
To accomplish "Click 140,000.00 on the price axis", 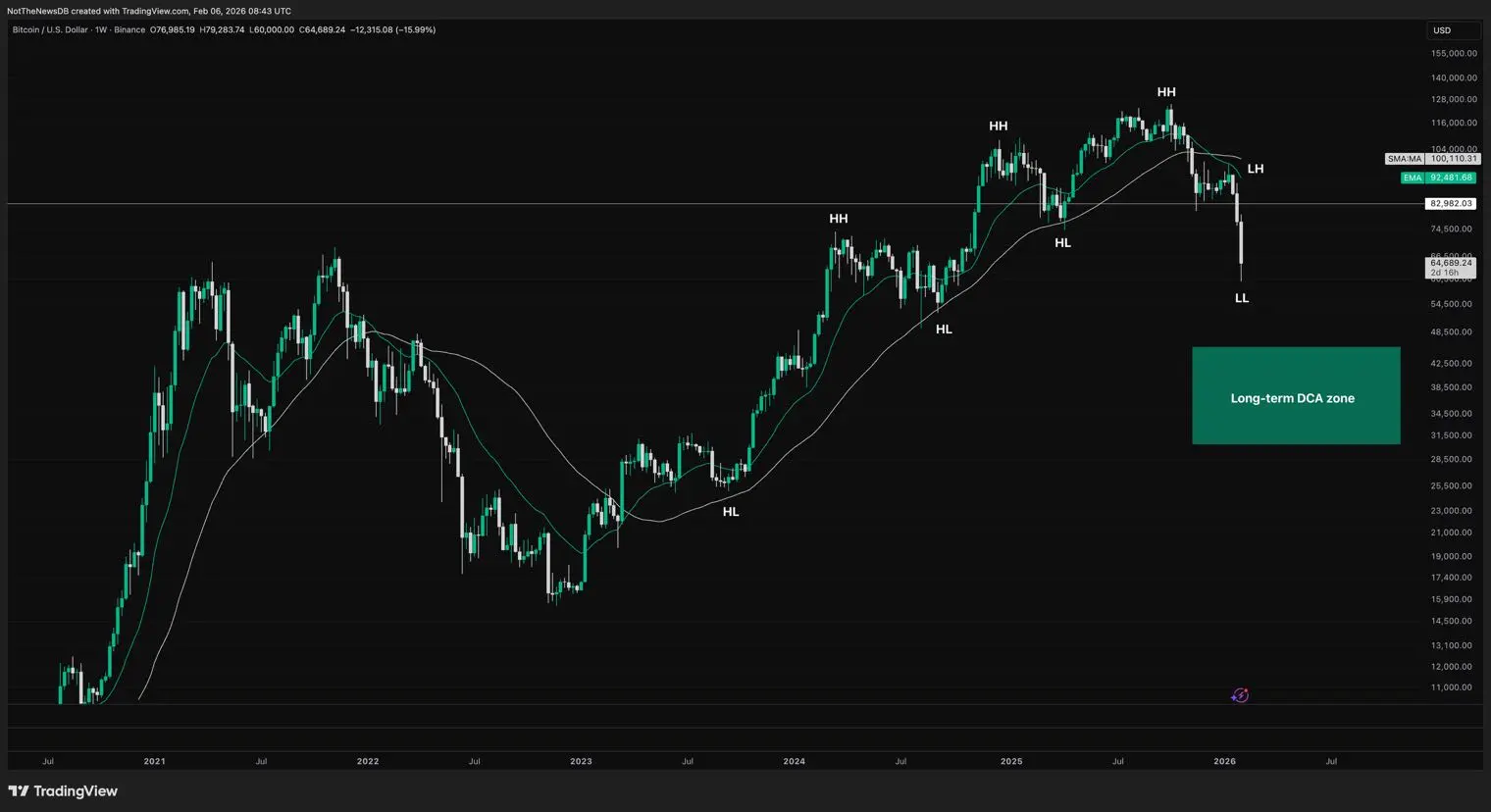I will (1454, 77).
